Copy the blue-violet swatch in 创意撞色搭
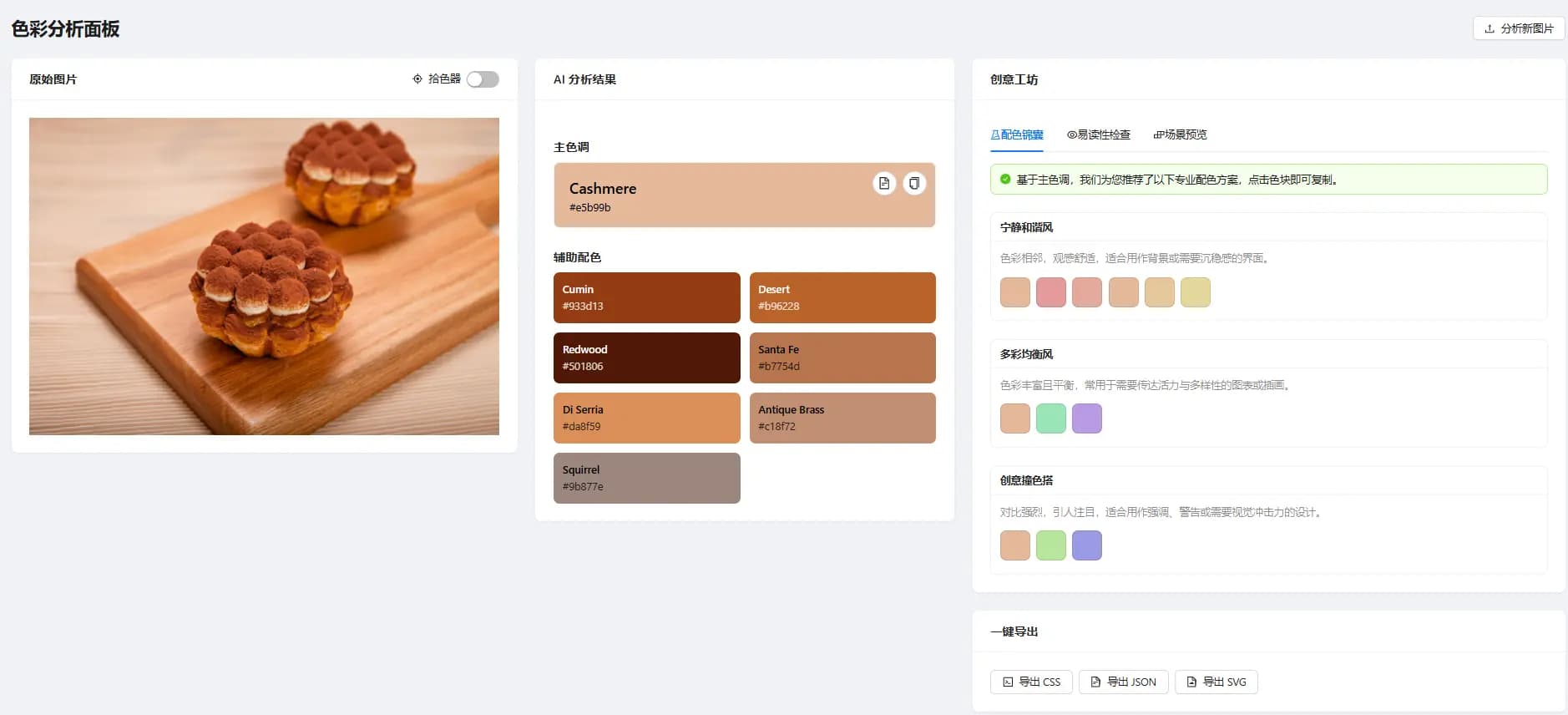This screenshot has height=715, width=1568. (x=1087, y=545)
